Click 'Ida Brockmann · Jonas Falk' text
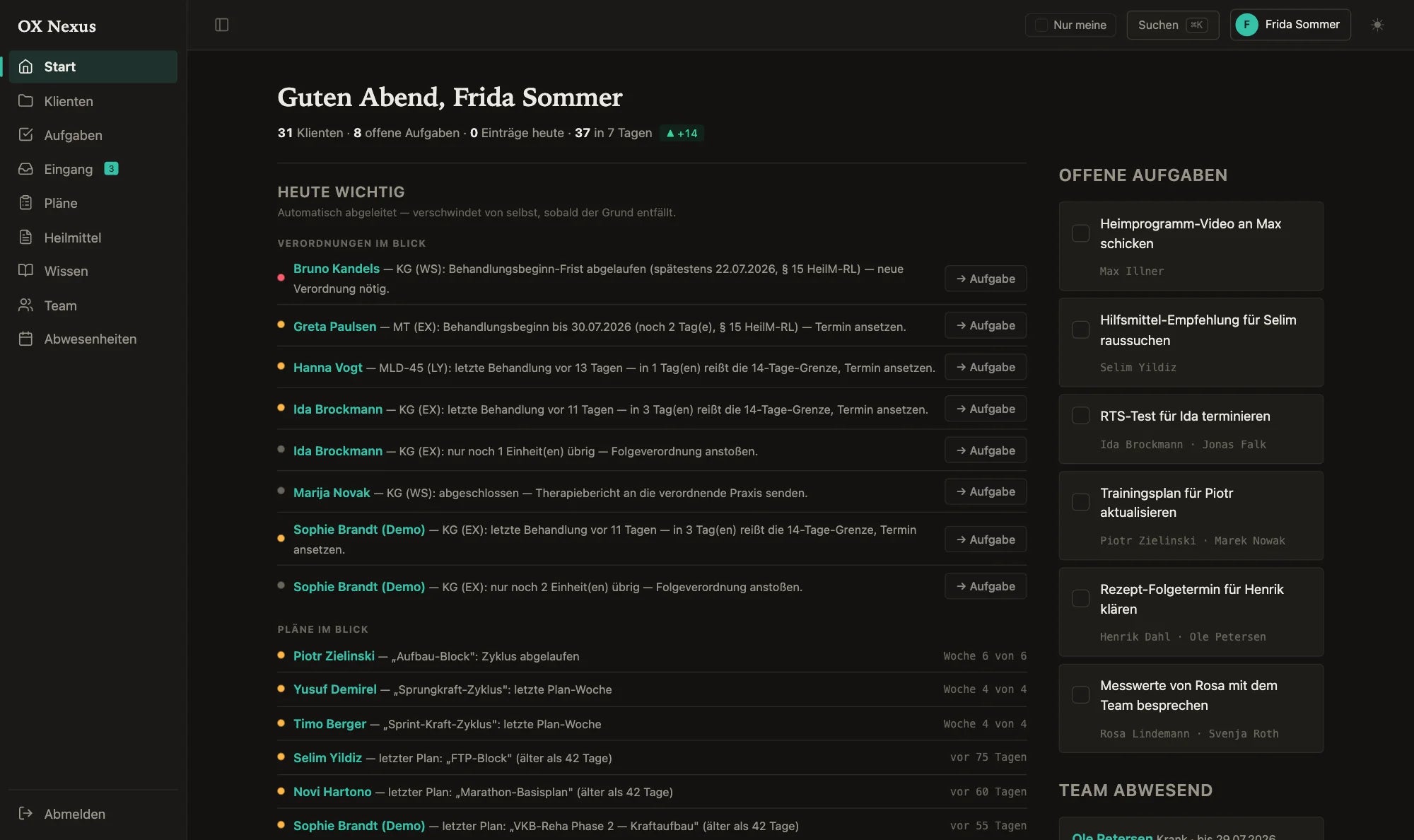1414x840 pixels. 1183,445
